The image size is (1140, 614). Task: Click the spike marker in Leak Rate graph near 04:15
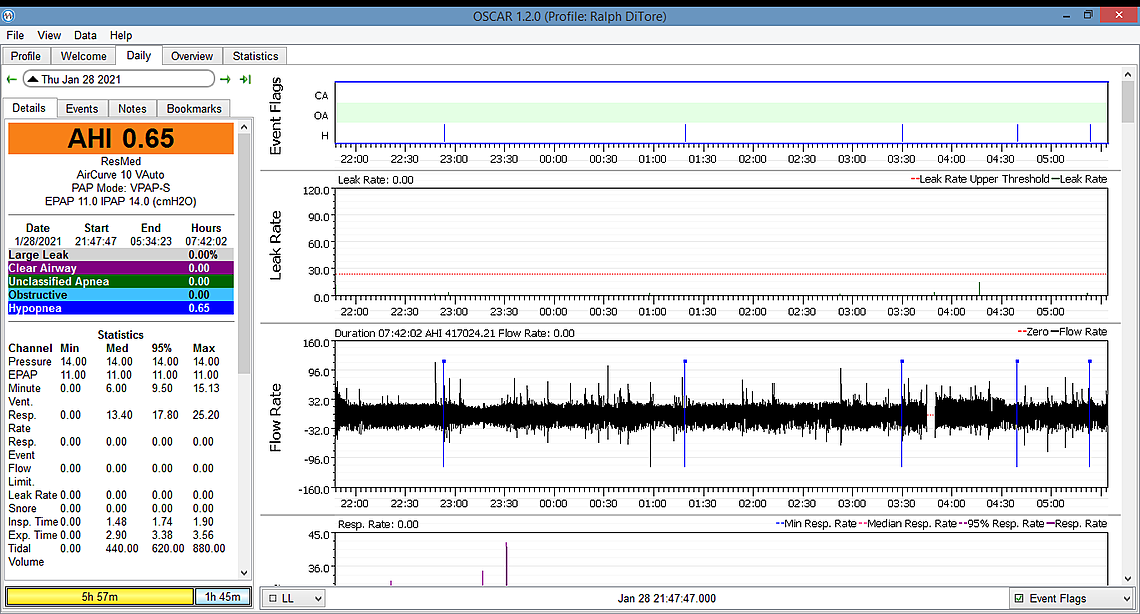pos(979,289)
